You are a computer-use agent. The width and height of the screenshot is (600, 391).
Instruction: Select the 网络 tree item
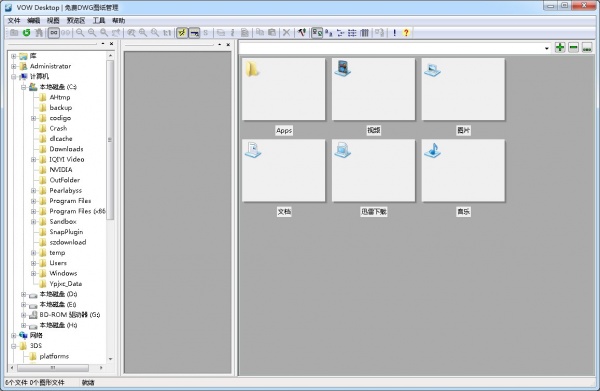tap(36, 336)
